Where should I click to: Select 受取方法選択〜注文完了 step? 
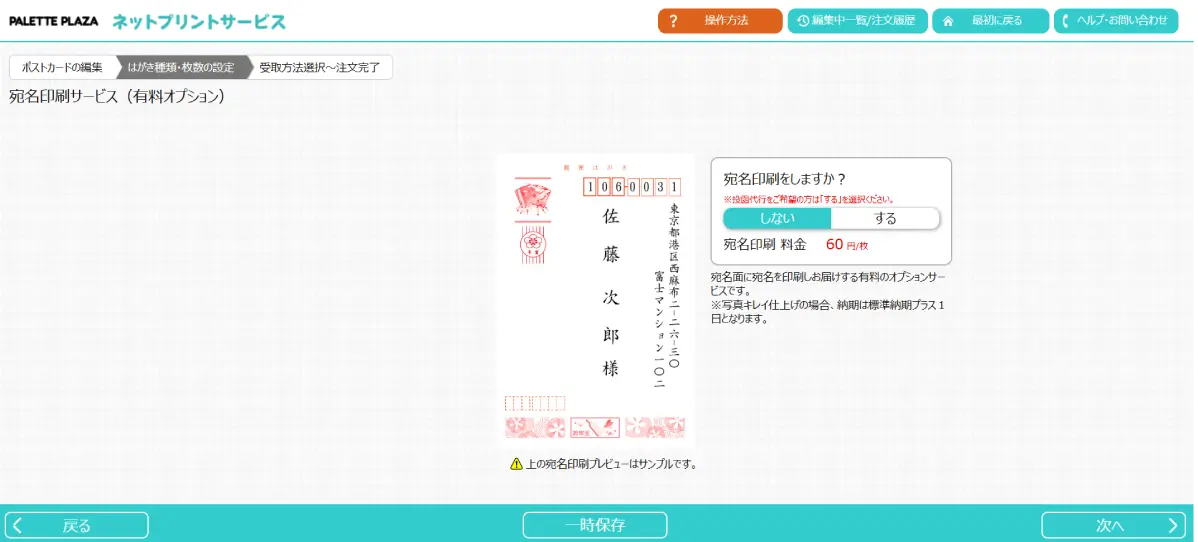(320, 67)
